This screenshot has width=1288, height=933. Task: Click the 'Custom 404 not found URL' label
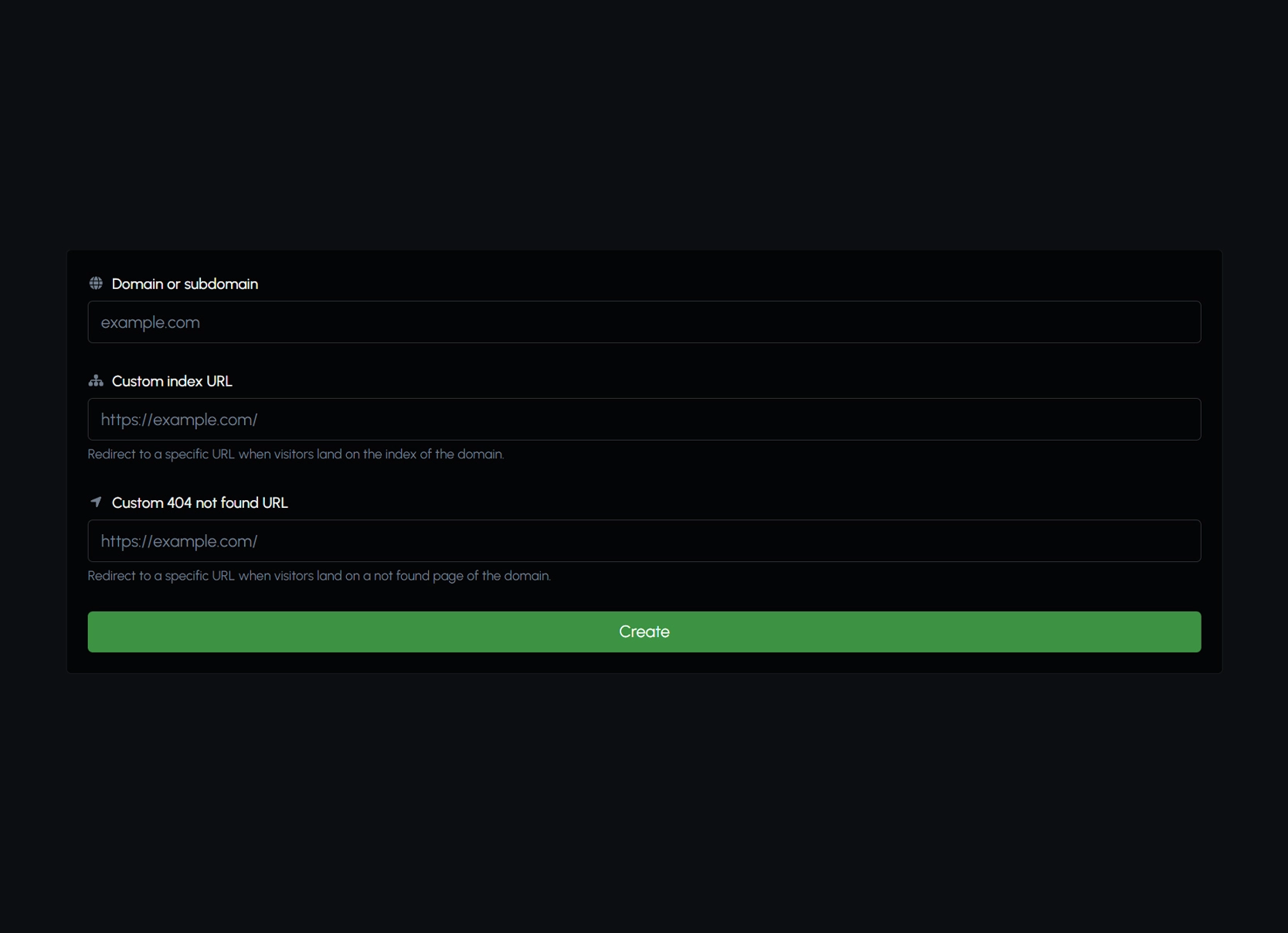click(x=200, y=503)
